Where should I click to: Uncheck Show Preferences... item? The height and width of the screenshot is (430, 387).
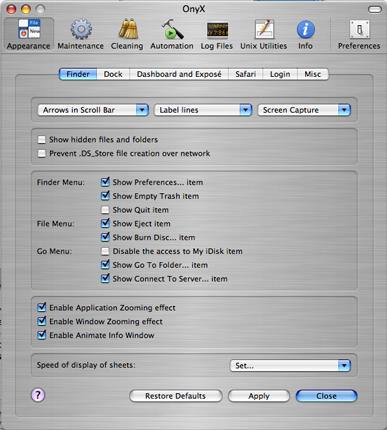tap(105, 182)
